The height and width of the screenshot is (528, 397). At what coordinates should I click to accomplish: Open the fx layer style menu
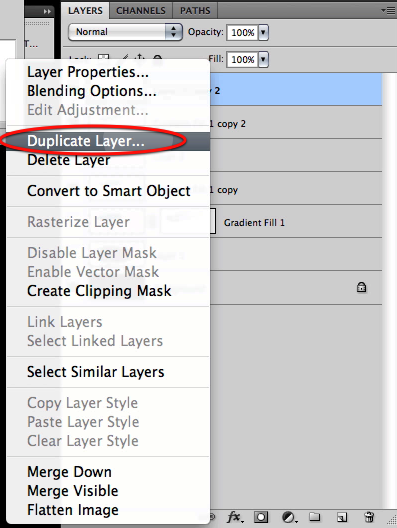tap(235, 517)
